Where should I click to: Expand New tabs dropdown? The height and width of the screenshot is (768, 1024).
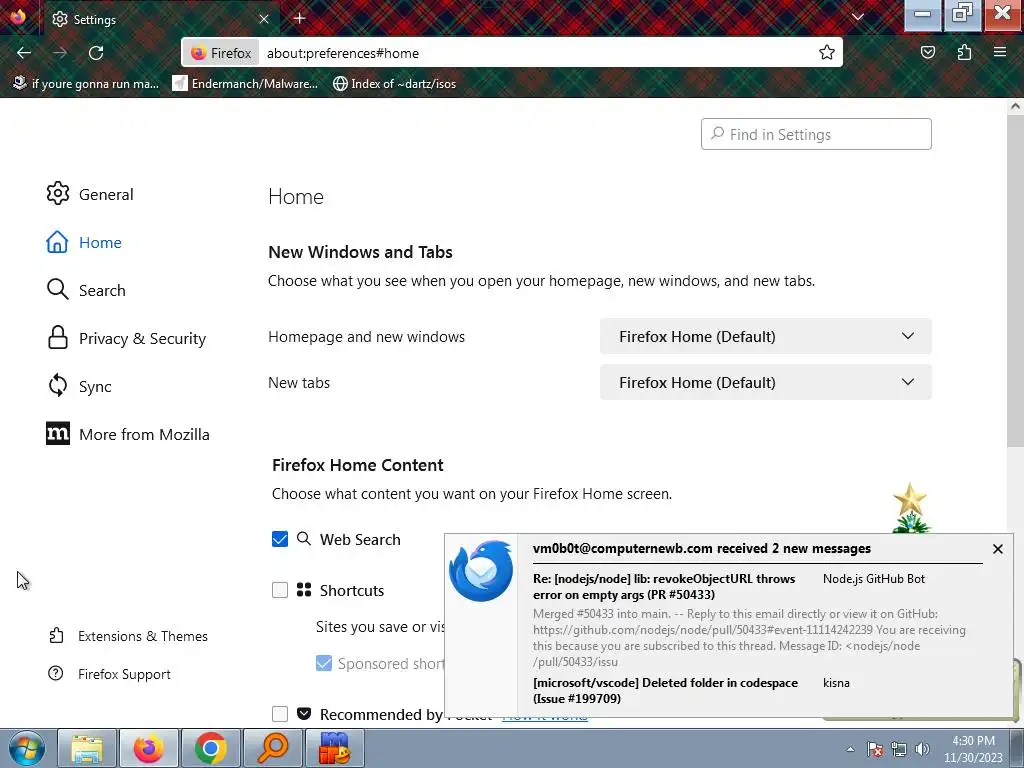tap(765, 382)
